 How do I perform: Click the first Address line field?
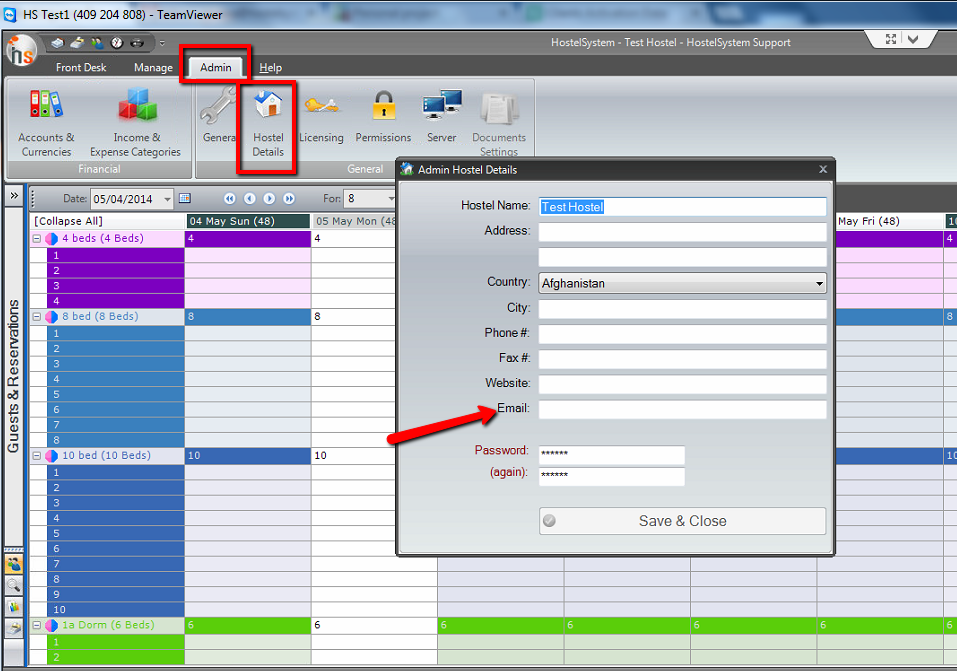click(x=682, y=232)
